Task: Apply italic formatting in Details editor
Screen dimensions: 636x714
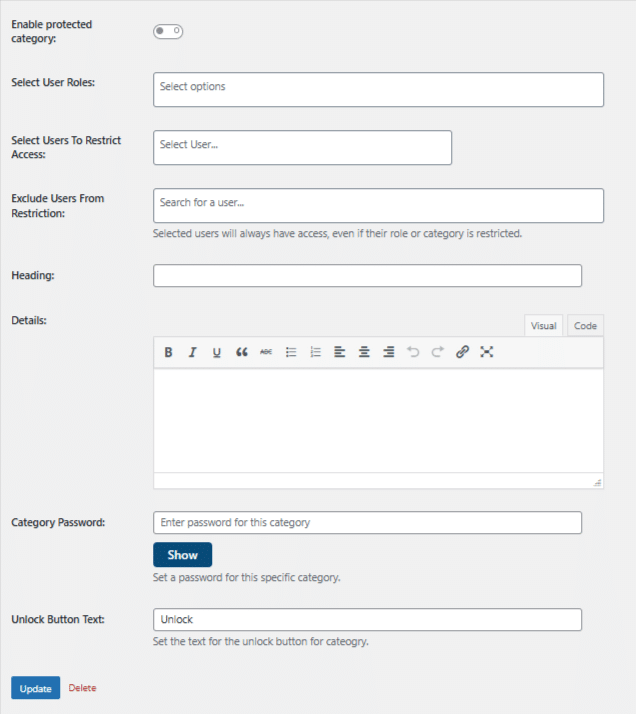Action: click(193, 352)
